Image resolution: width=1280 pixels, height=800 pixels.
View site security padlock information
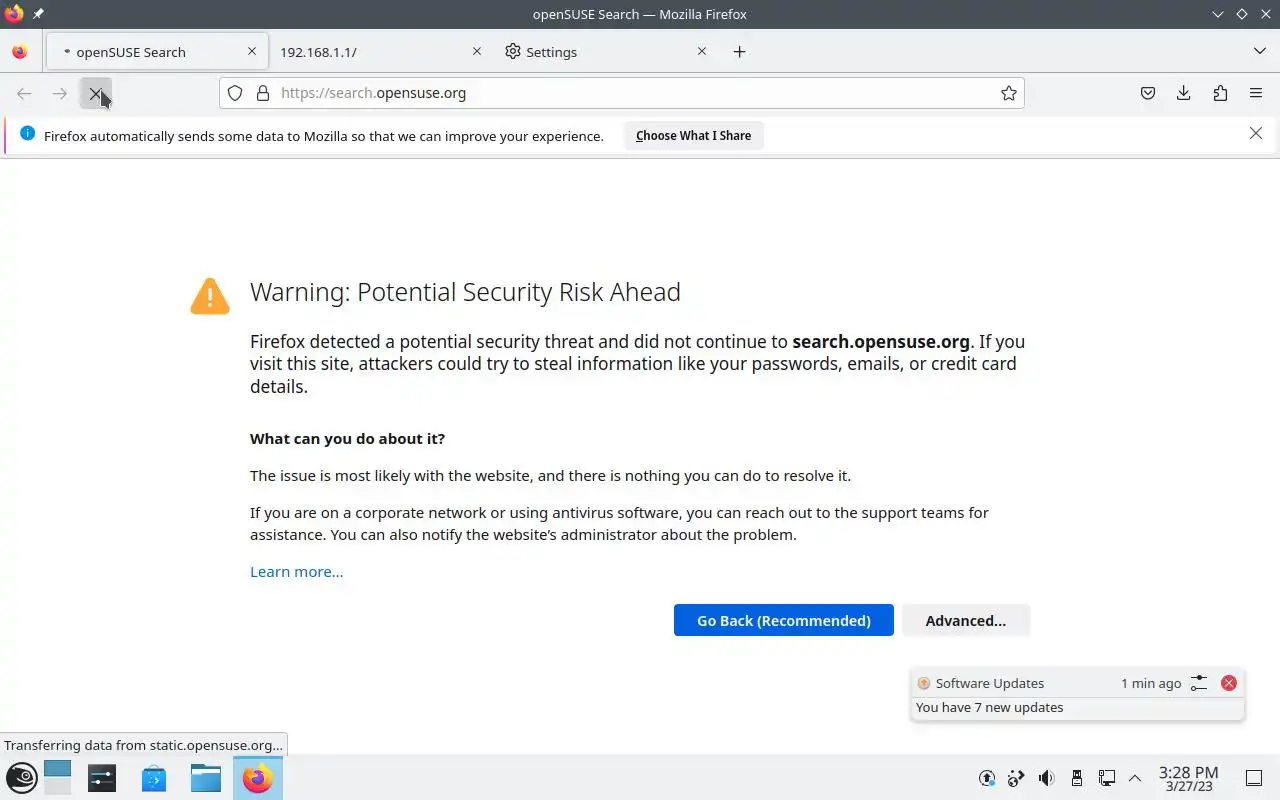(263, 93)
